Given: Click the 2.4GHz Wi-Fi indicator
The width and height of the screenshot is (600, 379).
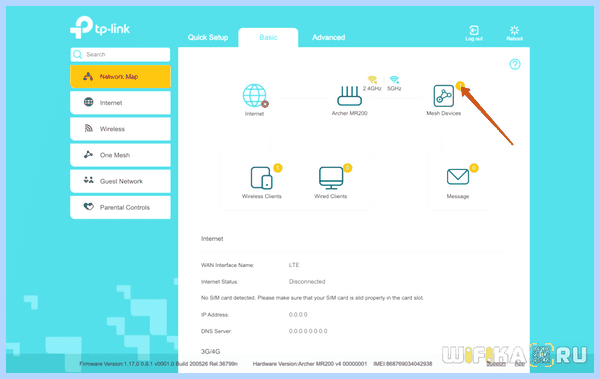Looking at the screenshot, I should [x=372, y=83].
